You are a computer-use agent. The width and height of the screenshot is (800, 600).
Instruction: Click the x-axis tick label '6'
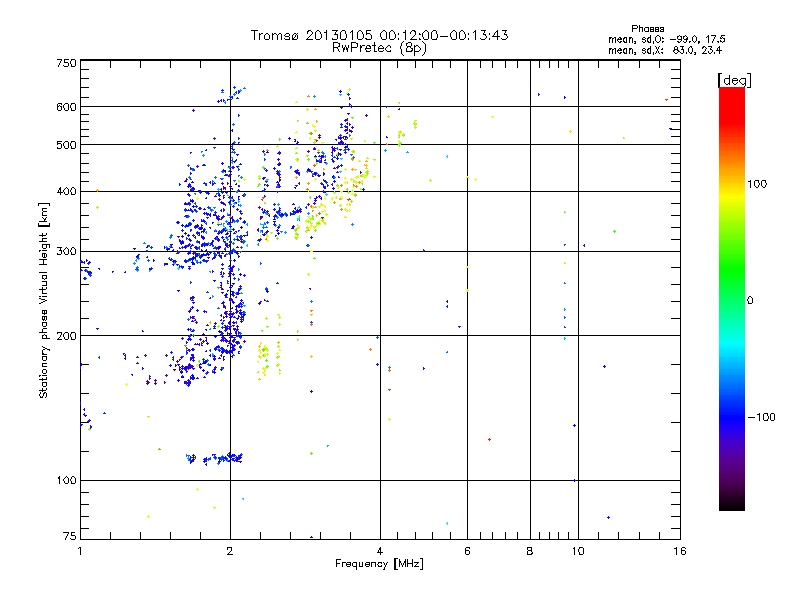click(467, 551)
